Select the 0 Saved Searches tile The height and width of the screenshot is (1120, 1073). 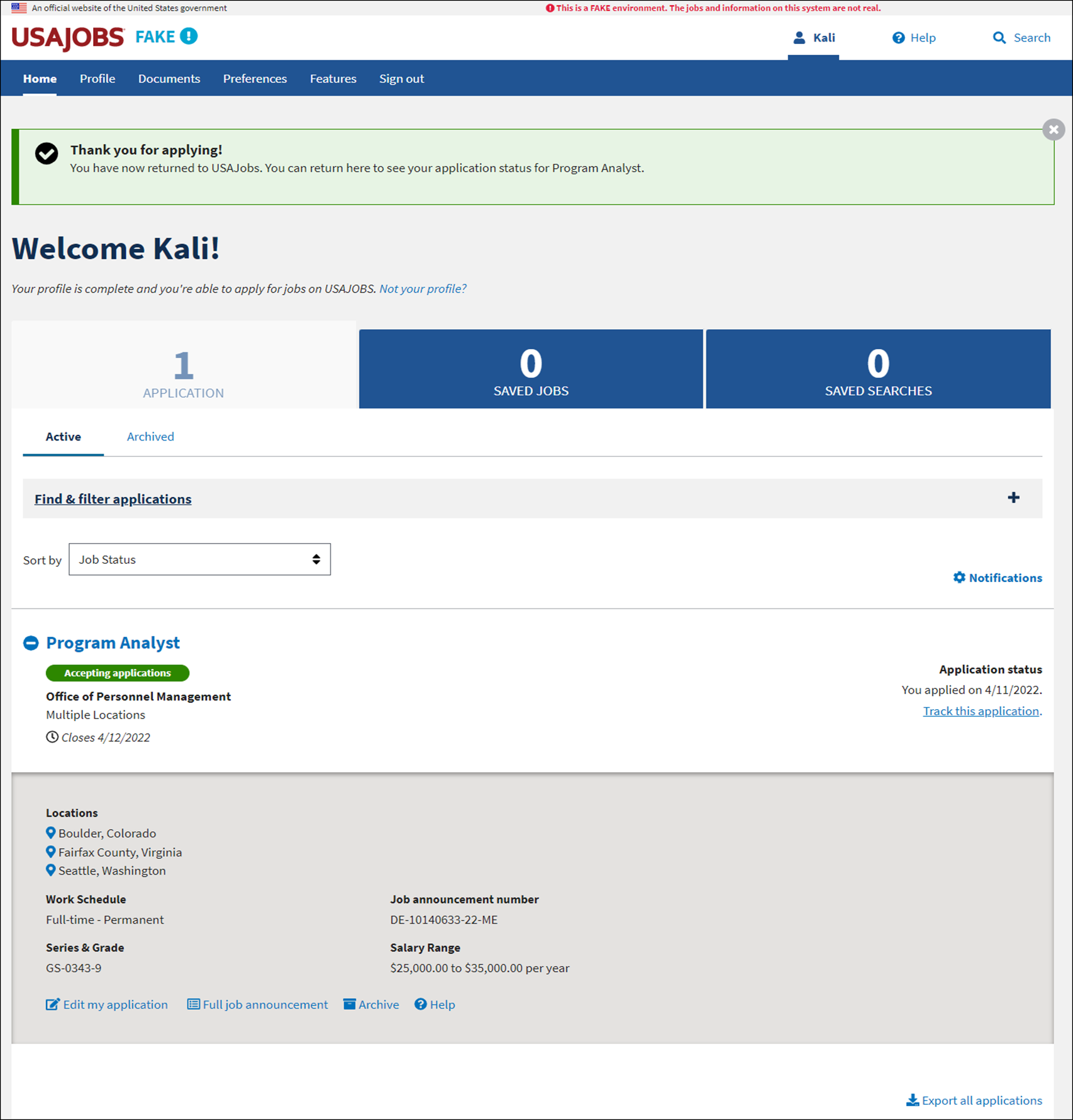pos(878,369)
